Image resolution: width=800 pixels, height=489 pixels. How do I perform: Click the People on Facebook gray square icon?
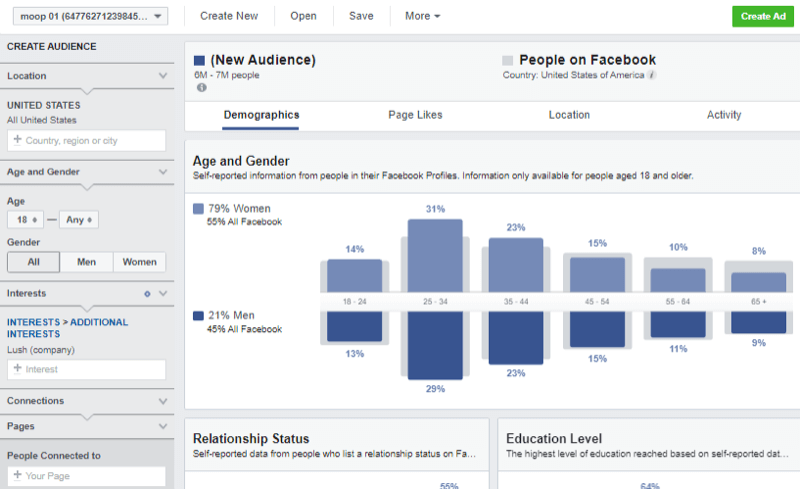[508, 61]
